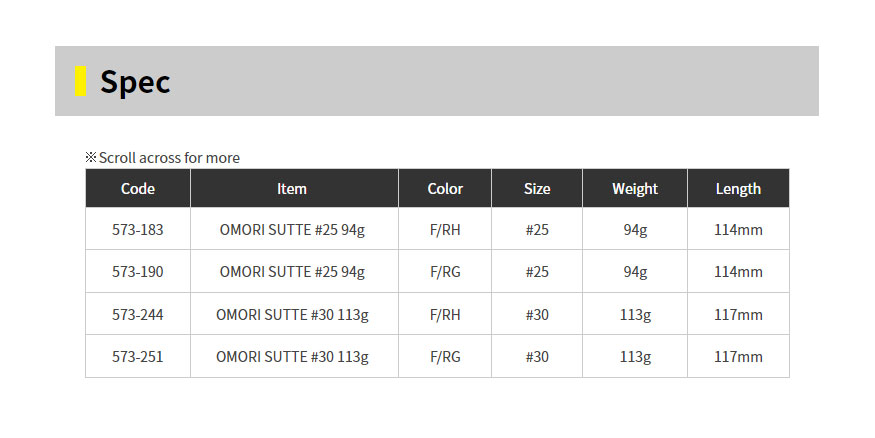This screenshot has width=875, height=438.
Task: Click F/RH color cell in 573-244 row
Action: pyautogui.click(x=445, y=315)
